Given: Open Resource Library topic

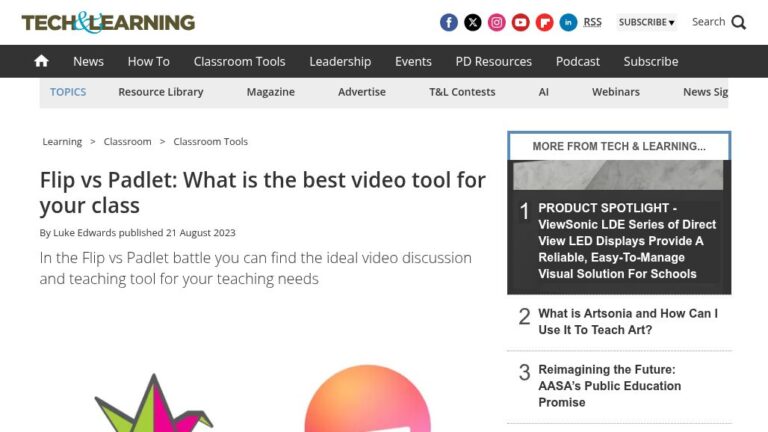Looking at the screenshot, I should (x=161, y=92).
